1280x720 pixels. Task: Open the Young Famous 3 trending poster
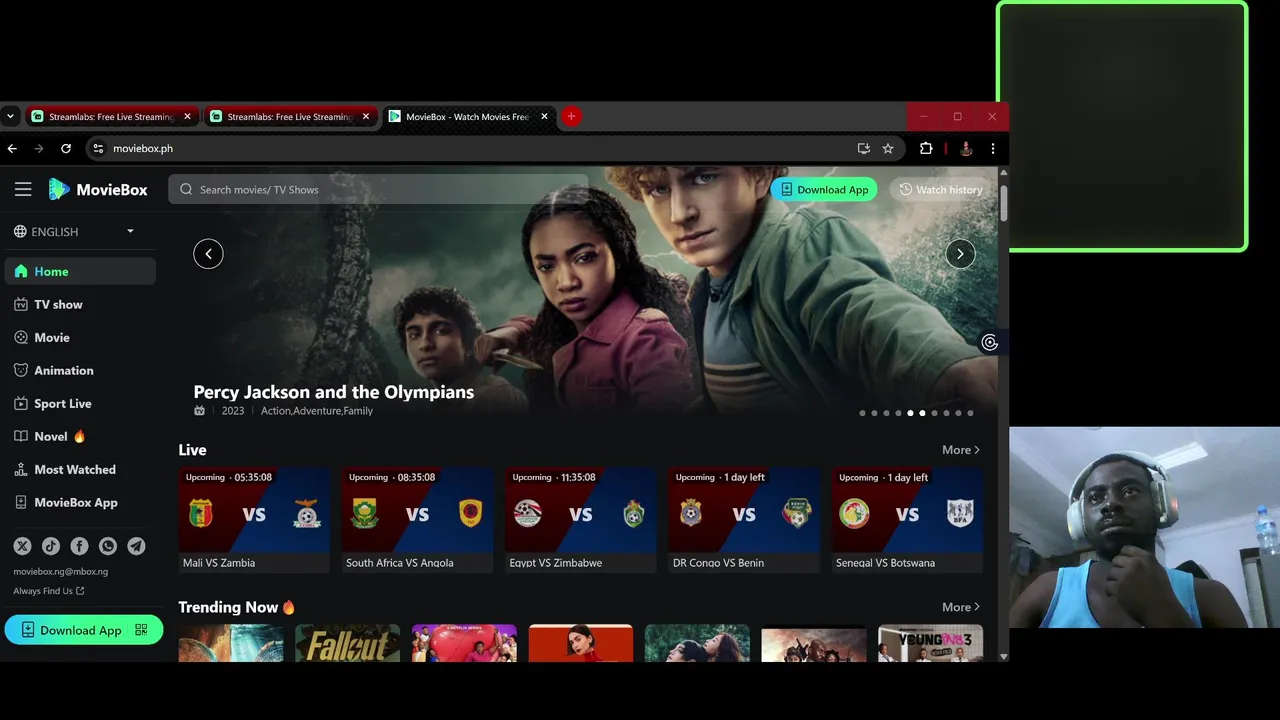[930, 643]
